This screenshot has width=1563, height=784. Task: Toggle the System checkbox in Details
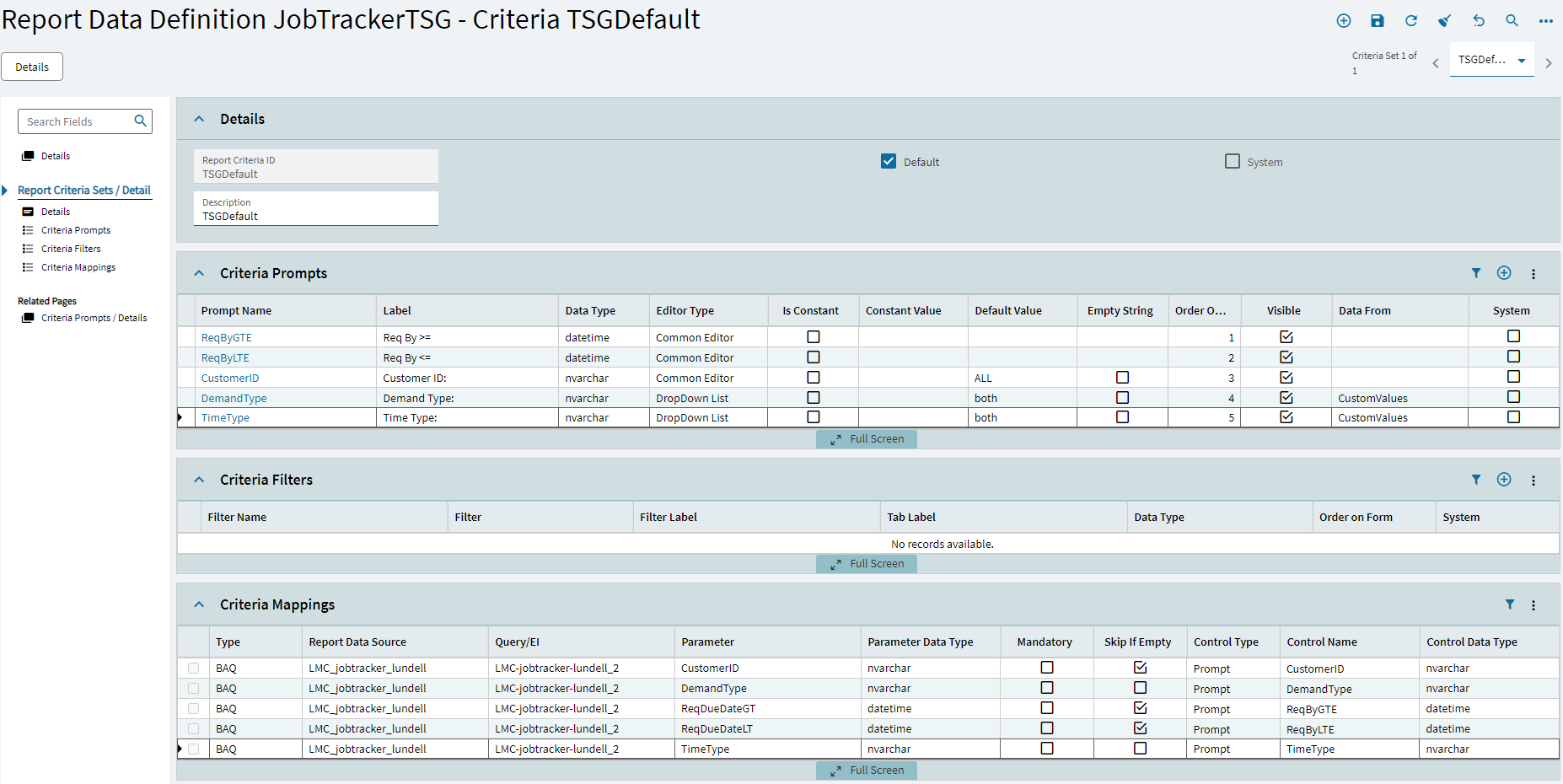pyautogui.click(x=1233, y=161)
